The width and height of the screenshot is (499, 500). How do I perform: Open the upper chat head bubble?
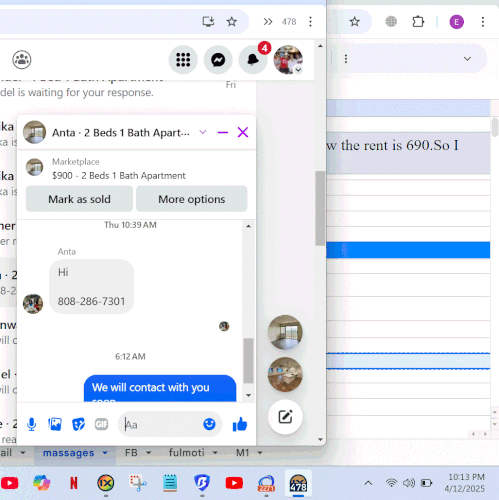[285, 332]
